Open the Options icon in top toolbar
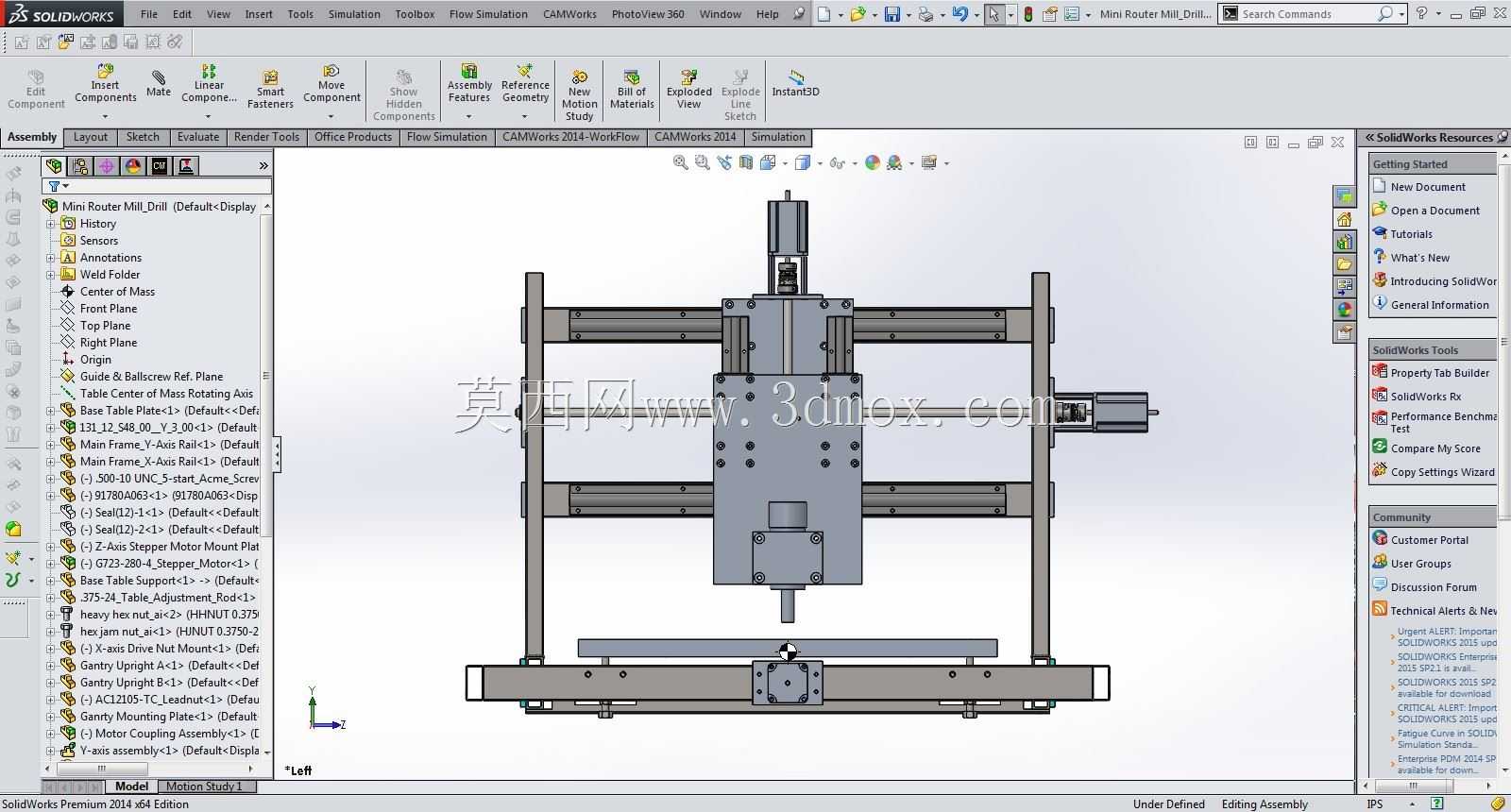This screenshot has height=812, width=1511. tap(1072, 14)
